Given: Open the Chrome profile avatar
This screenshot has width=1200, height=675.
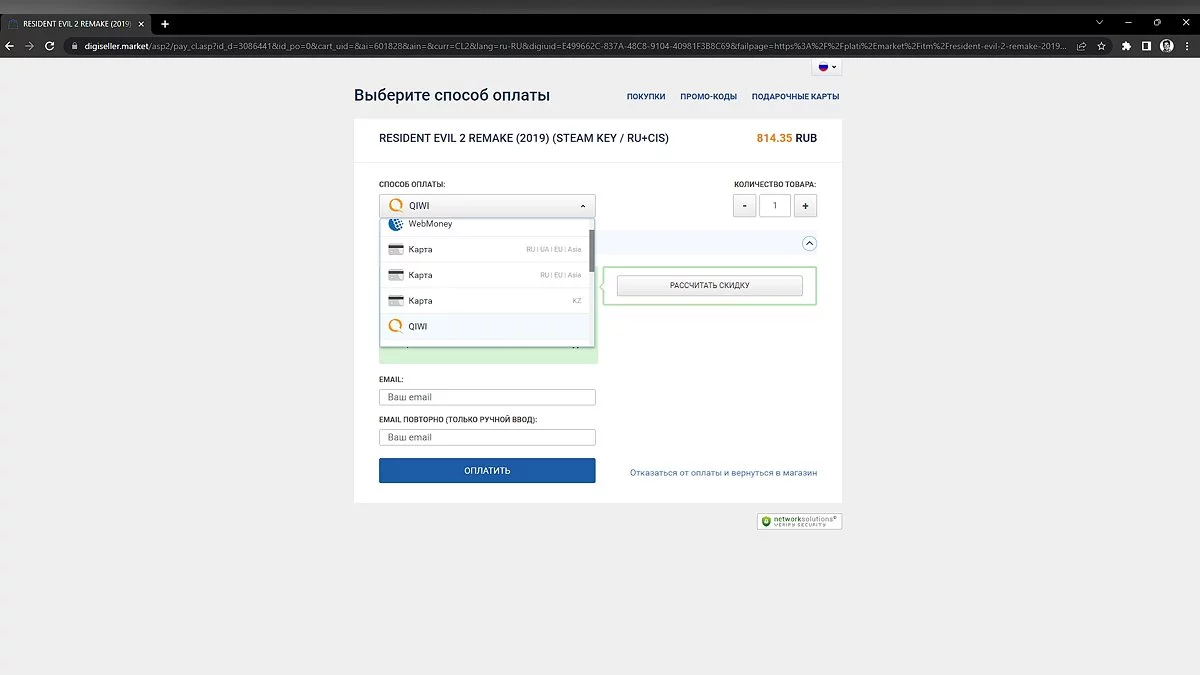Looking at the screenshot, I should (x=1166, y=46).
